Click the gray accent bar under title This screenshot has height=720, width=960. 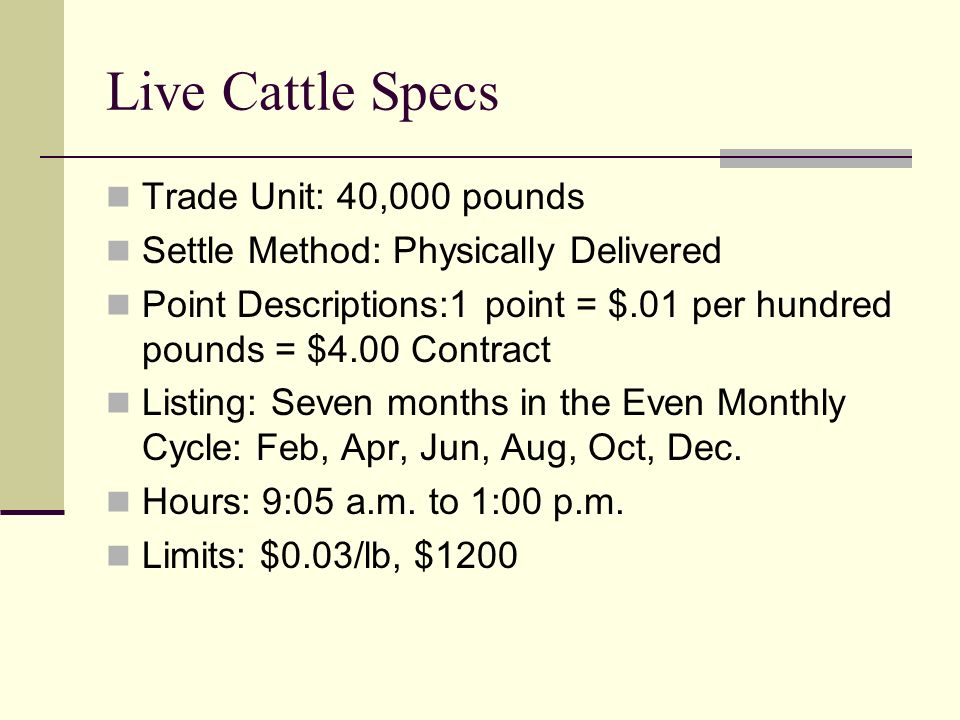pos(816,158)
